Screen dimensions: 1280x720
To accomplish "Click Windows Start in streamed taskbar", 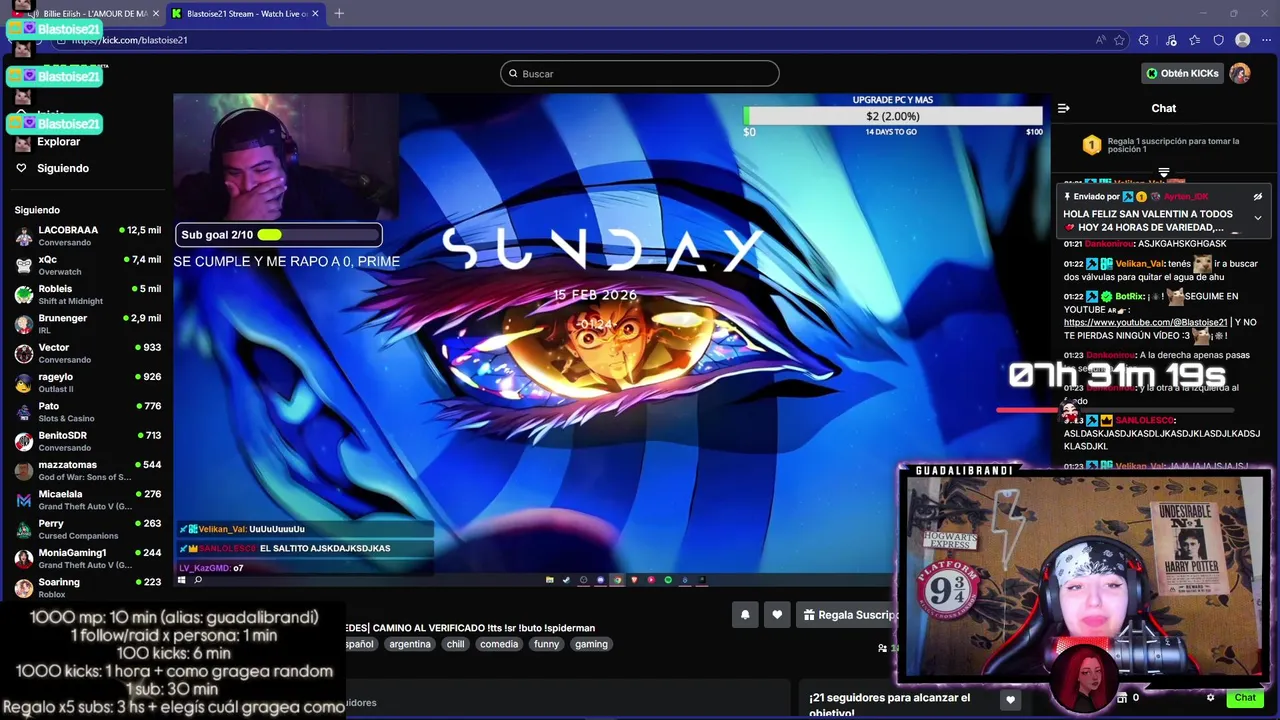I will click(x=182, y=580).
